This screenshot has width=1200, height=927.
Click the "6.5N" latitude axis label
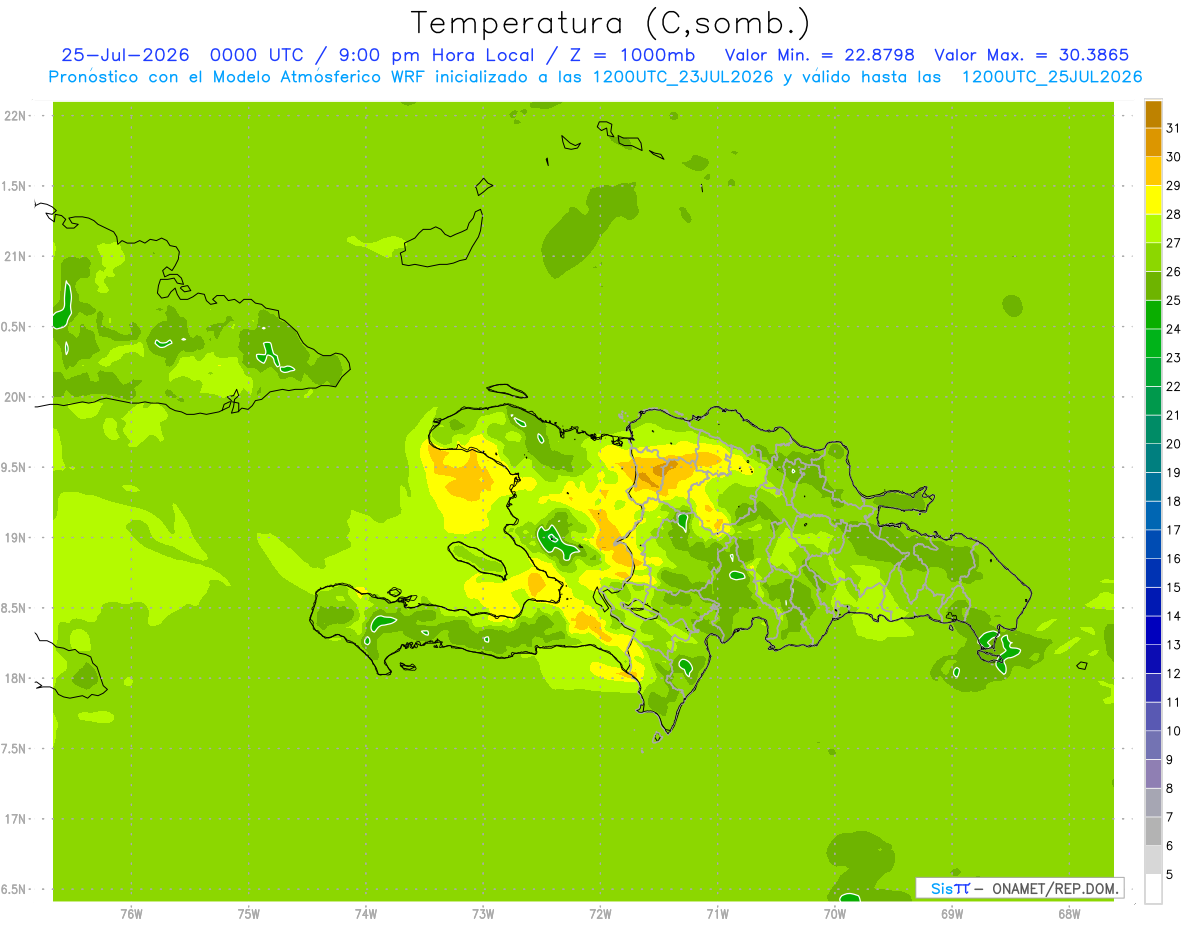point(15,889)
